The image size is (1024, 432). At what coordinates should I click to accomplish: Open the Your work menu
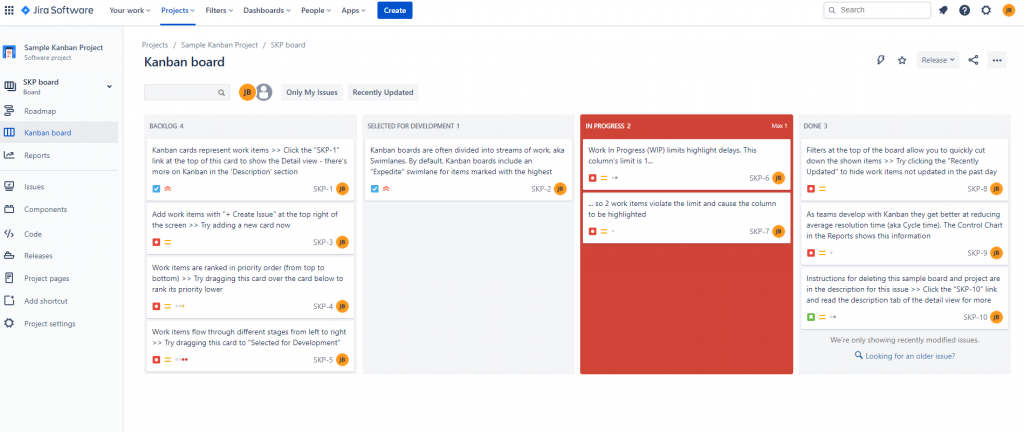130,10
